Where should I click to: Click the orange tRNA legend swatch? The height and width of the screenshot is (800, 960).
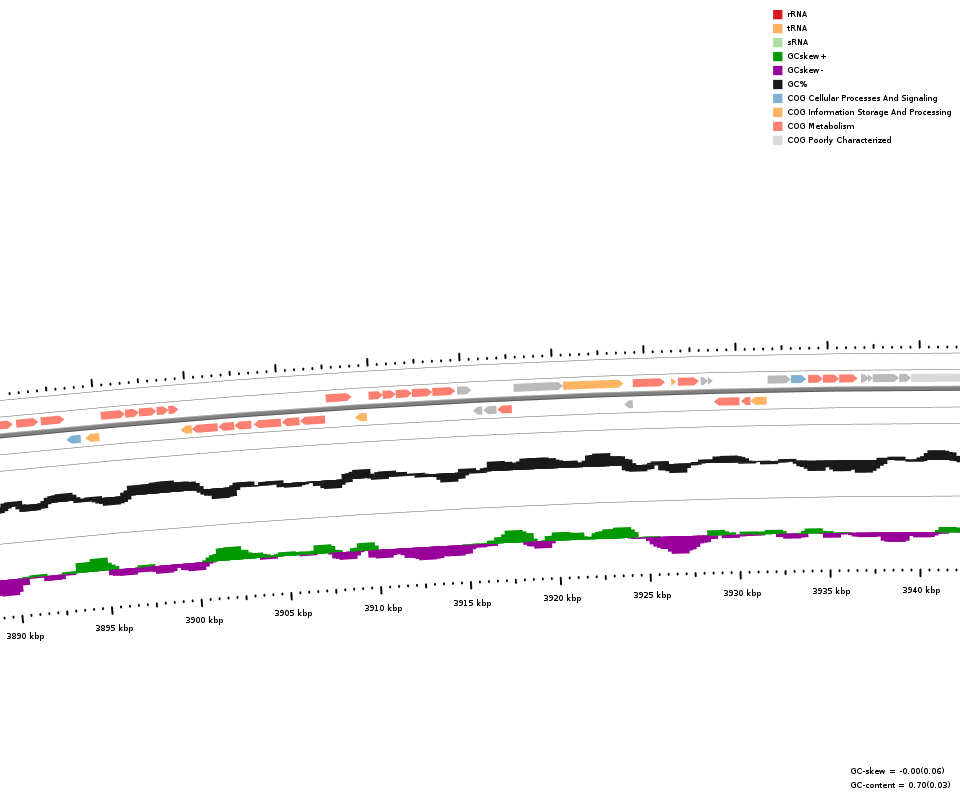778,28
